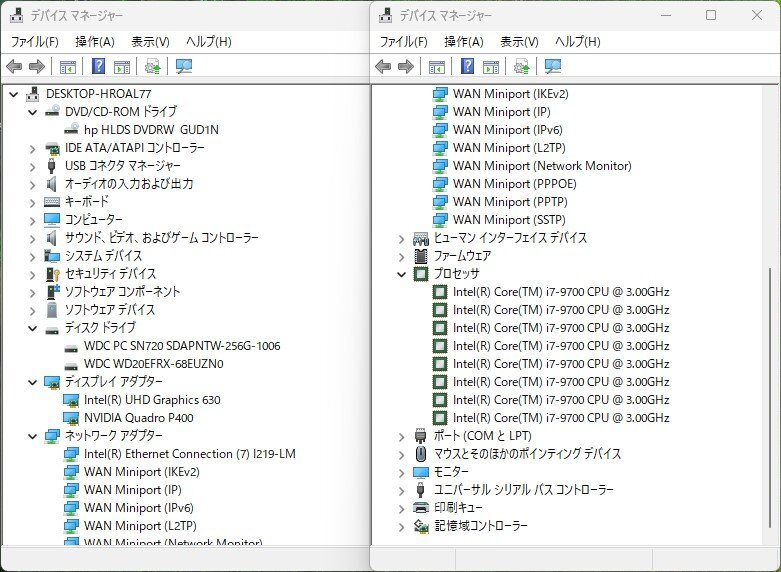Viewport: 781px width, 572px height.
Task: Select Intel(R) UHD Graphics 630 icon
Action: click(71, 400)
